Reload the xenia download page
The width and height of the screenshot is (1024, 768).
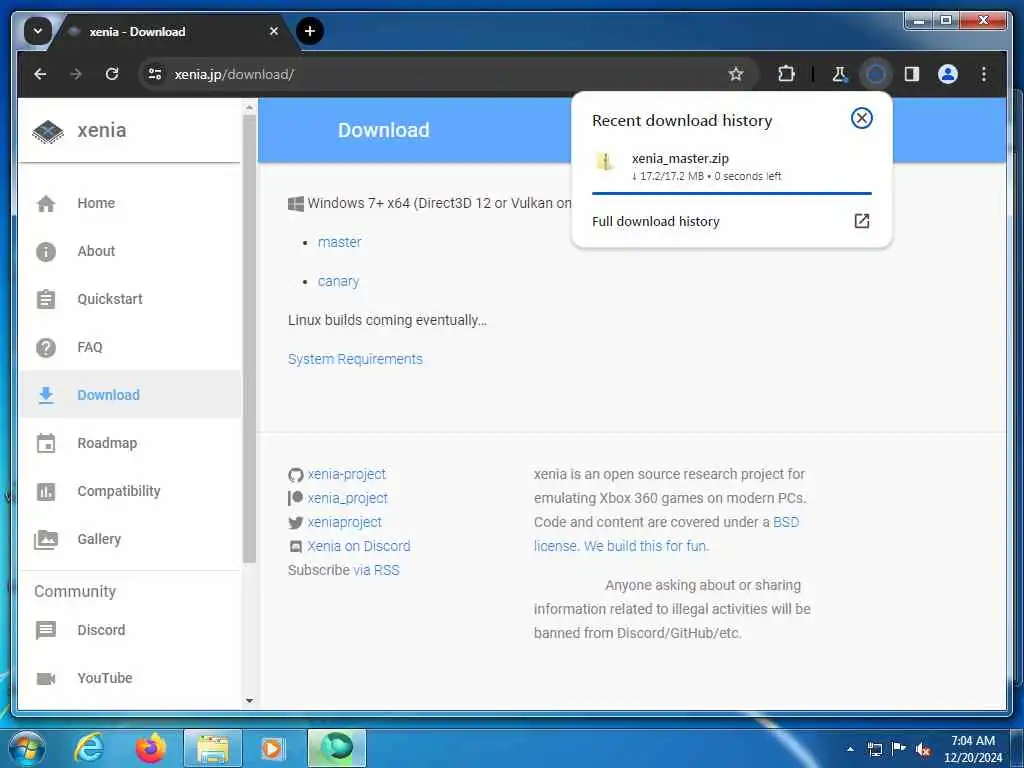point(112,74)
